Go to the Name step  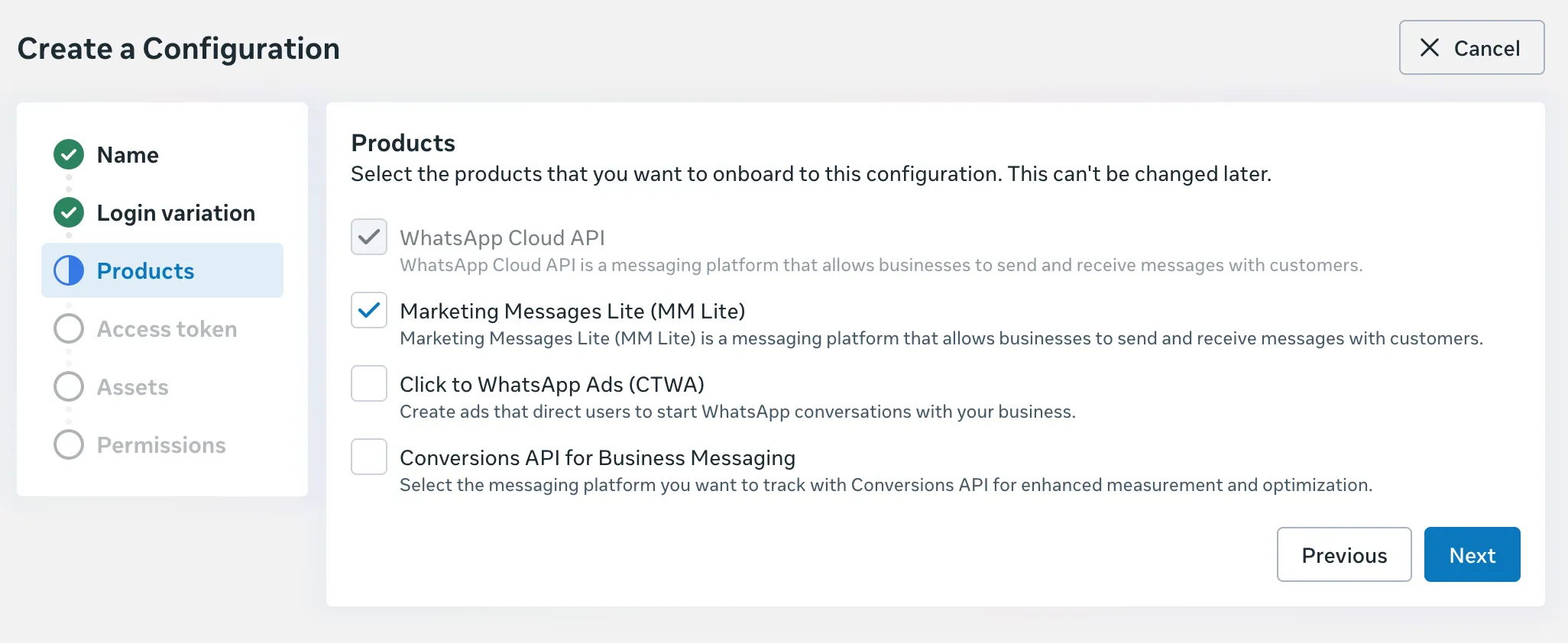pyautogui.click(x=128, y=155)
